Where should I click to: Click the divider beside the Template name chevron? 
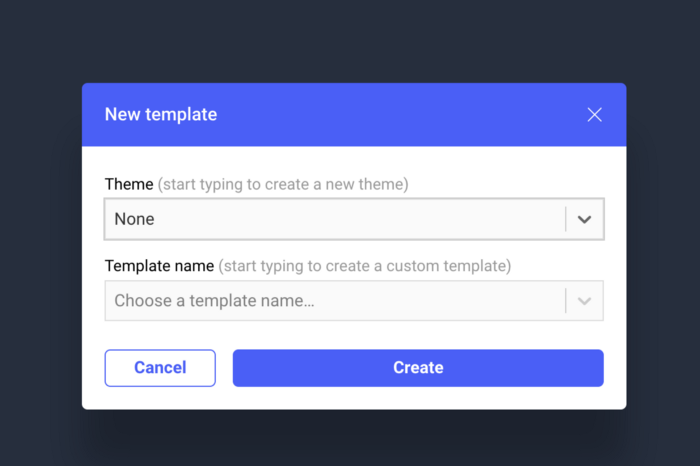tap(566, 301)
